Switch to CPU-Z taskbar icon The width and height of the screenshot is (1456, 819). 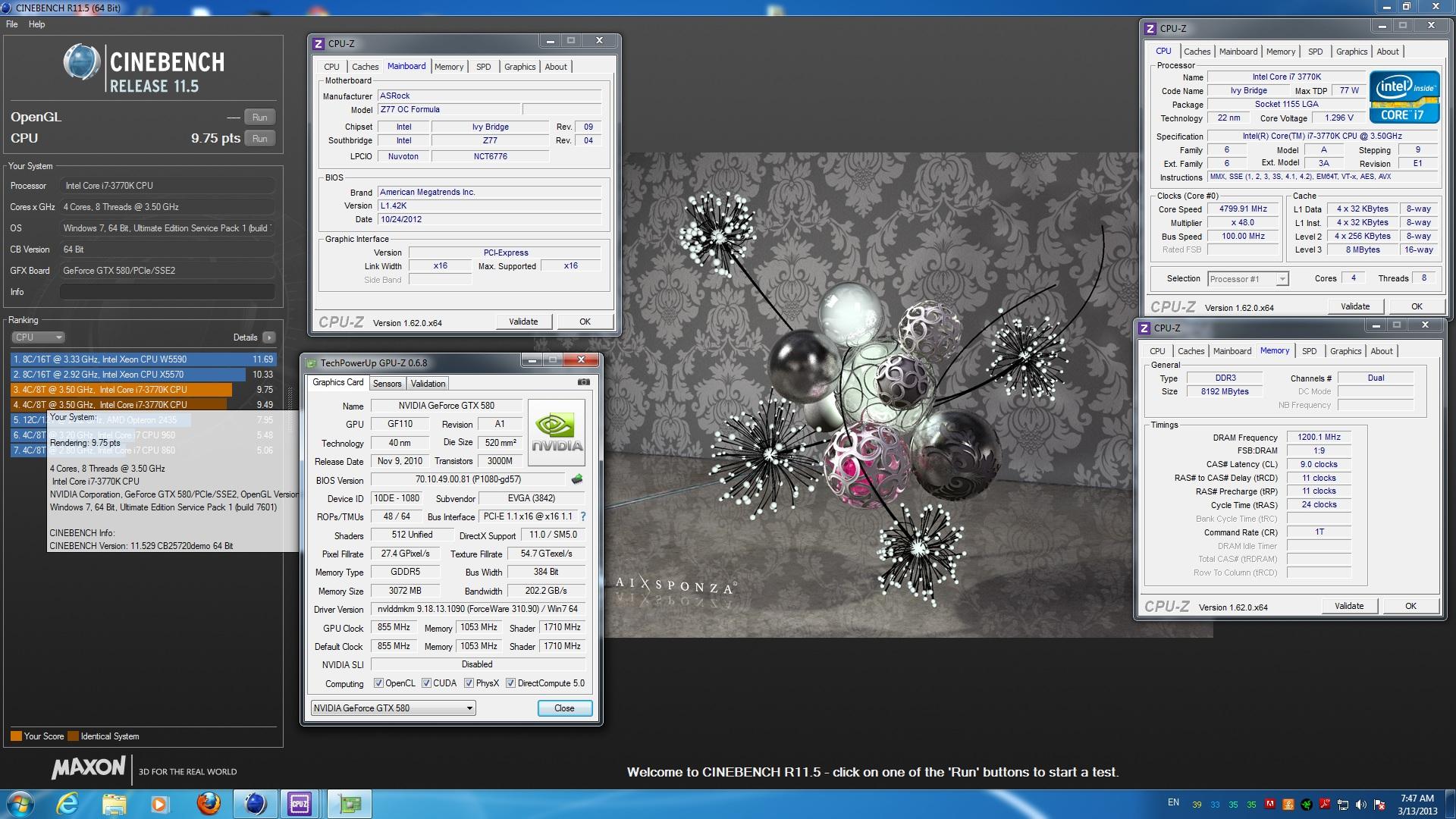(x=300, y=804)
